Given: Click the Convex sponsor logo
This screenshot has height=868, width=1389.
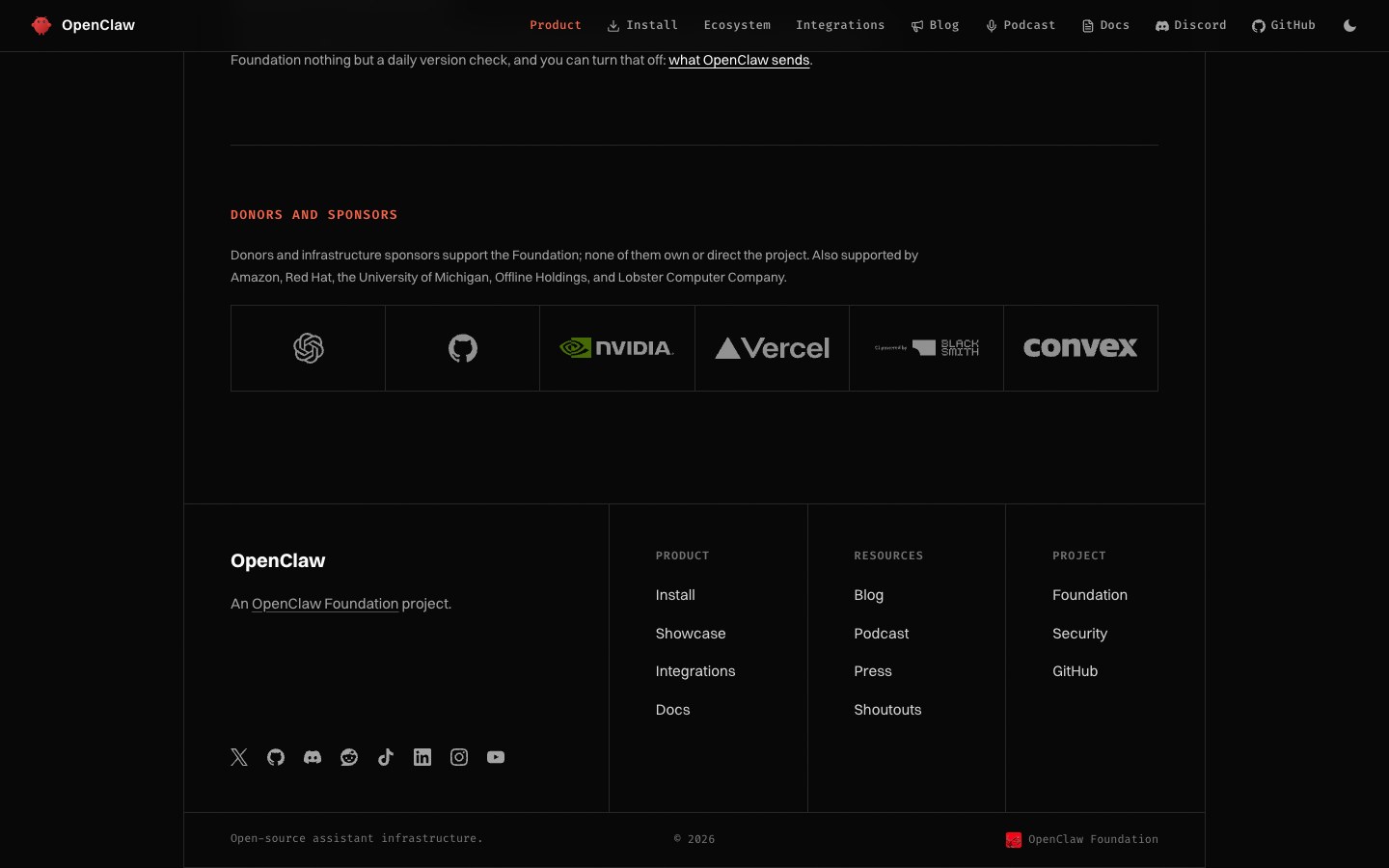Looking at the screenshot, I should point(1080,348).
